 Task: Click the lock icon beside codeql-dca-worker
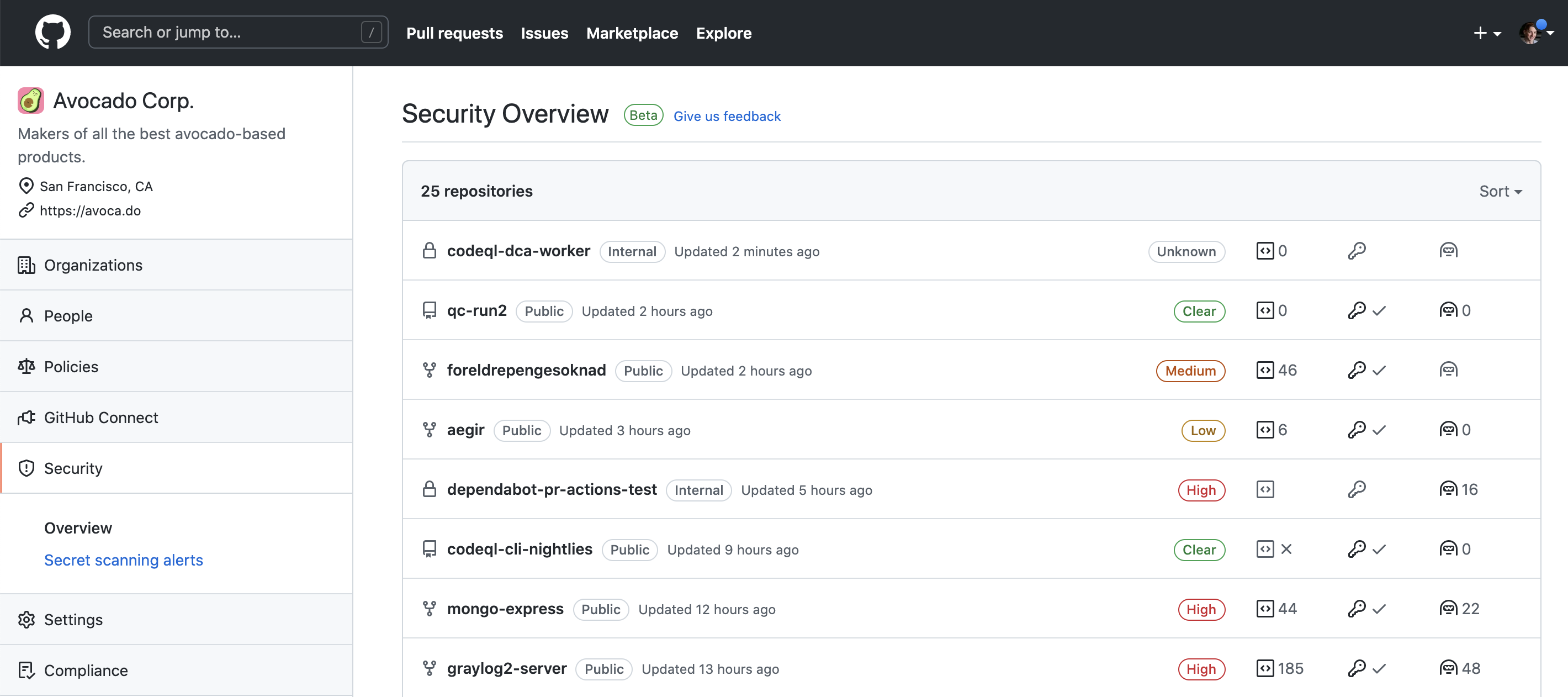(429, 251)
